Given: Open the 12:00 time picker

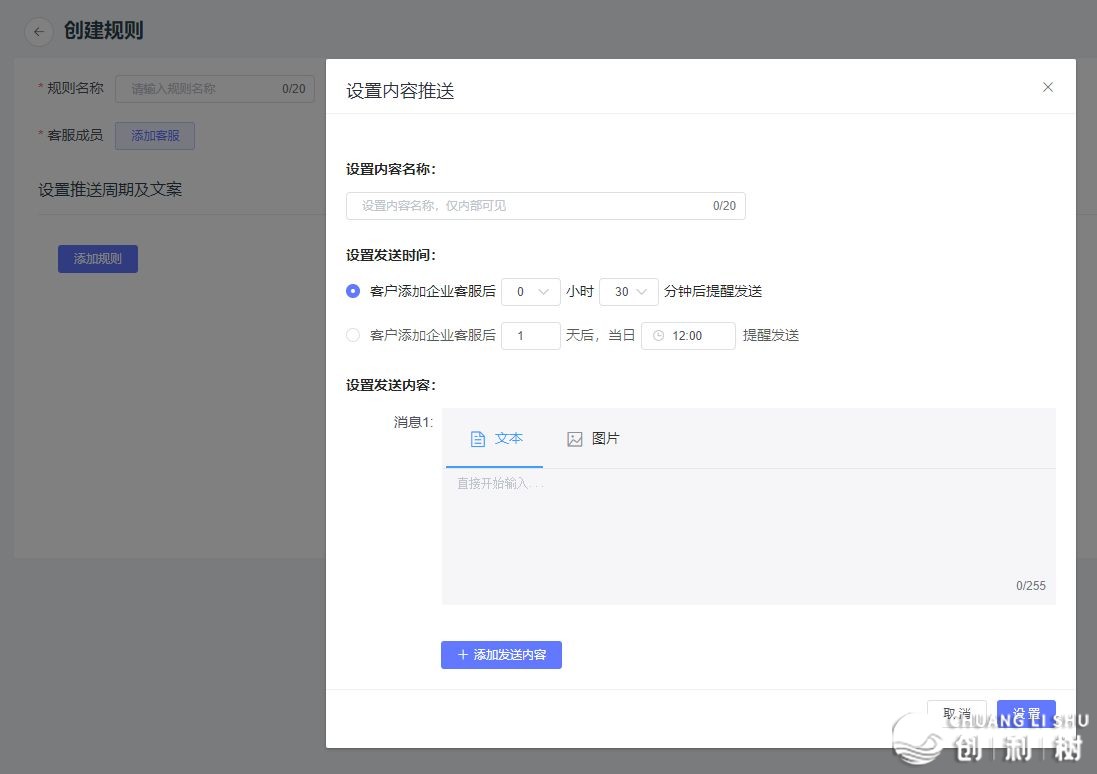Looking at the screenshot, I should [x=688, y=336].
